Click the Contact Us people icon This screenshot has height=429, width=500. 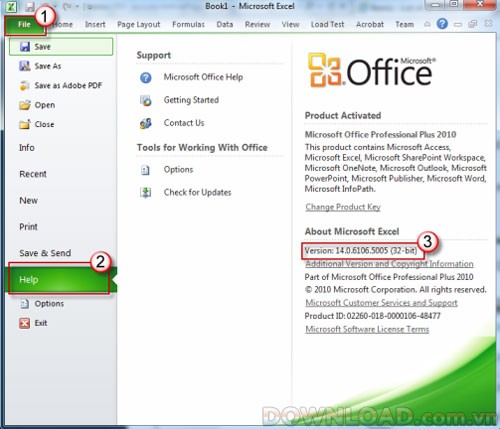(146, 123)
